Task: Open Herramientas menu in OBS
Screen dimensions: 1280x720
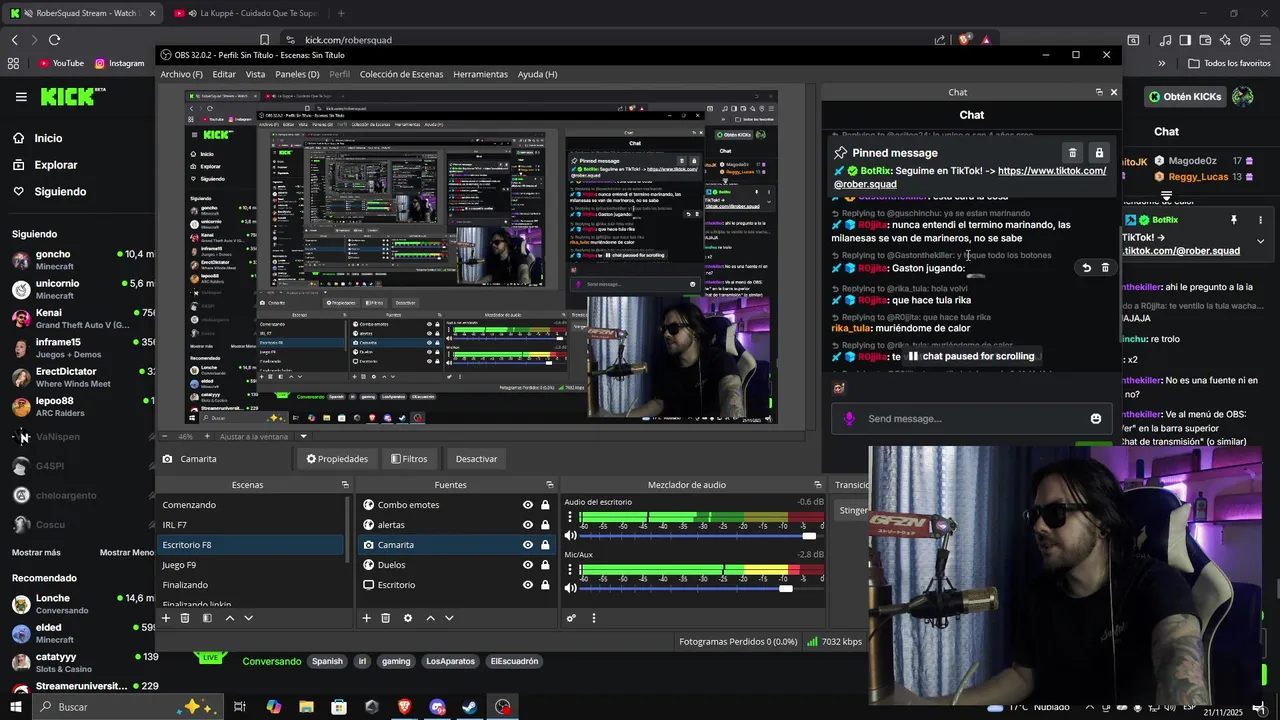Action: (x=480, y=74)
